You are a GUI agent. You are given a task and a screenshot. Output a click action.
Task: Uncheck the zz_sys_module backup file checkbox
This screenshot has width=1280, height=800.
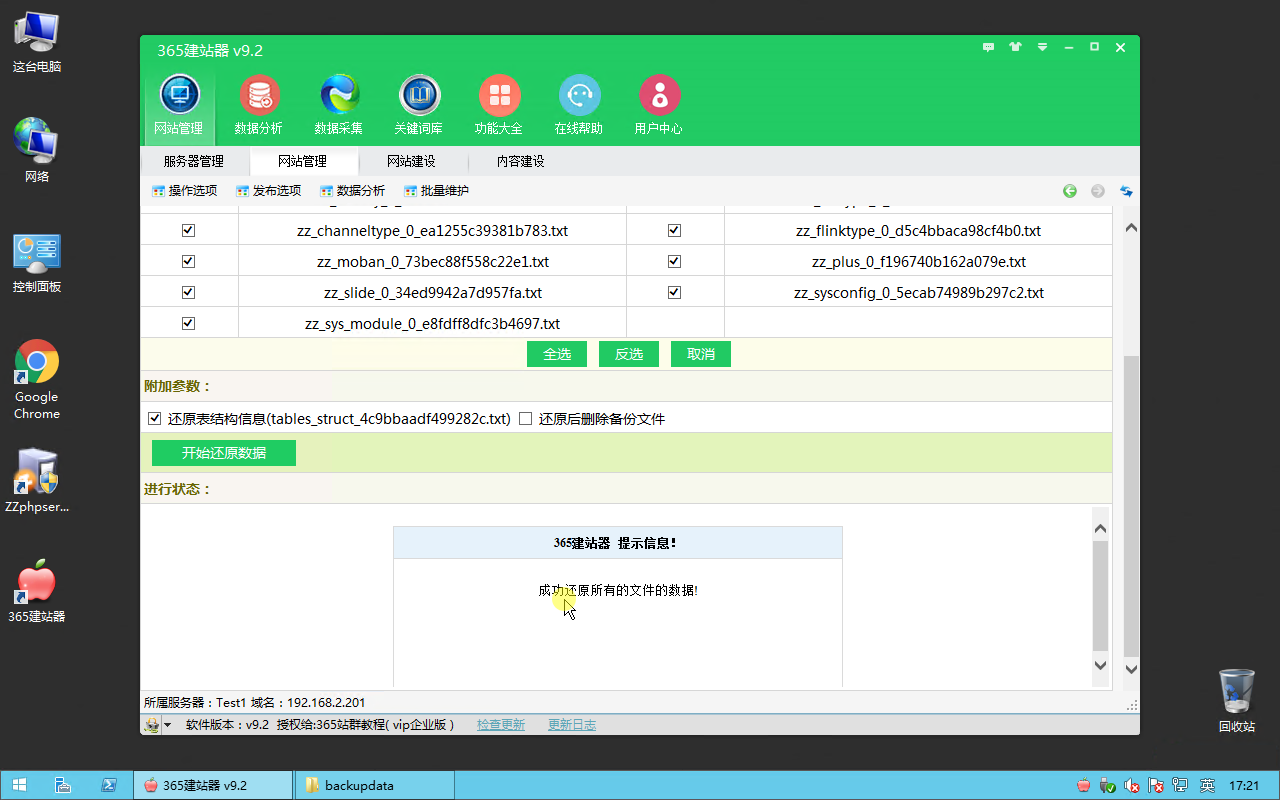point(188,323)
